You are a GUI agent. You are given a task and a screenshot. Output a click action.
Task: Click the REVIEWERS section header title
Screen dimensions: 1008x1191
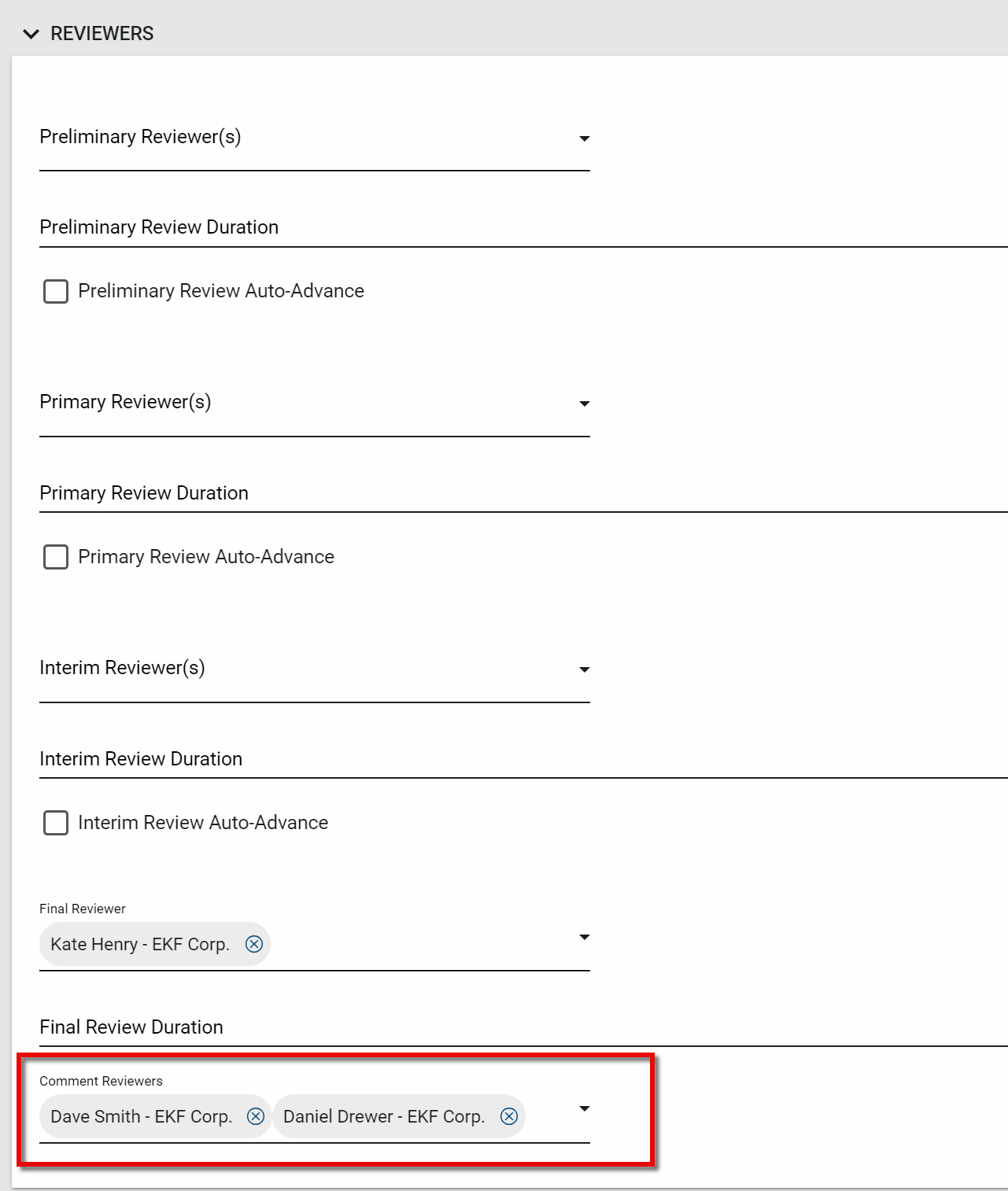[x=102, y=34]
